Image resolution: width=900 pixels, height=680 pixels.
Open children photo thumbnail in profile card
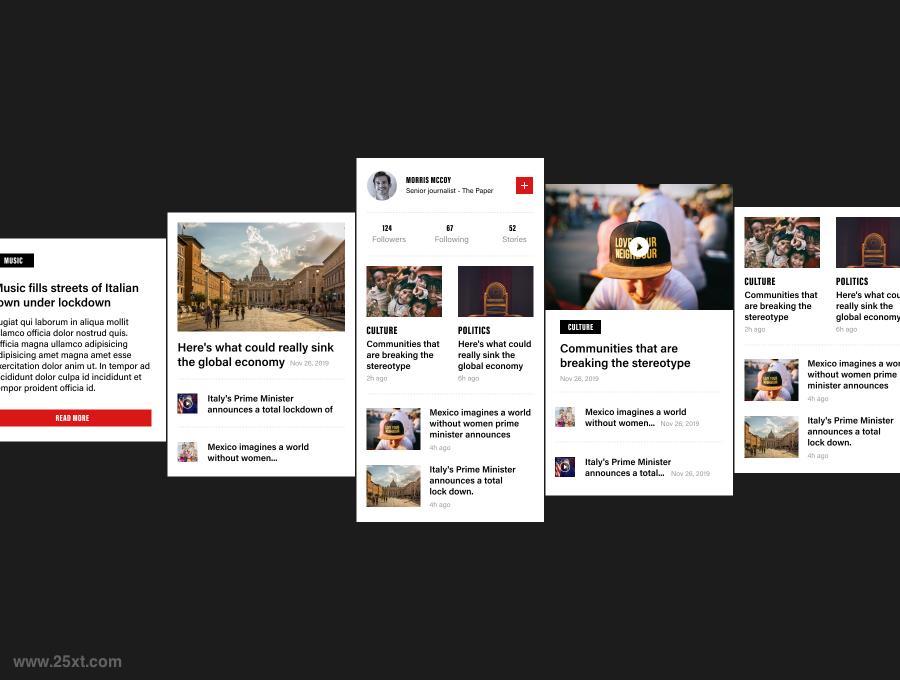pyautogui.click(x=404, y=292)
